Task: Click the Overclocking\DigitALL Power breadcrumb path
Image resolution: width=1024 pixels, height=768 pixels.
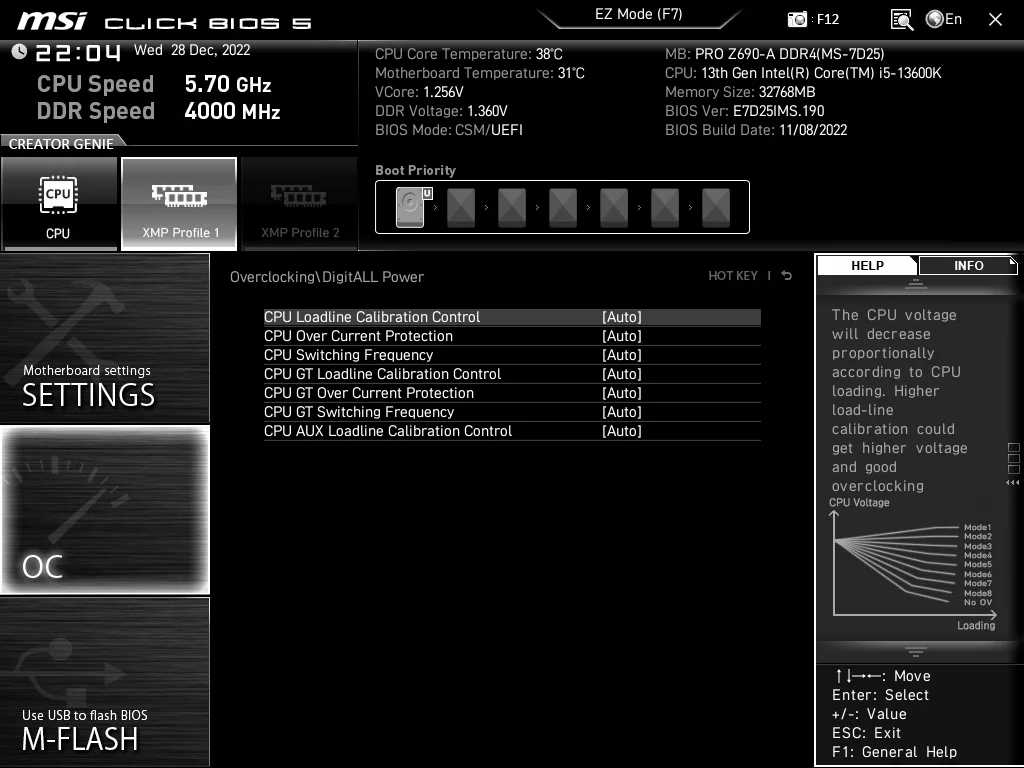Action: [x=327, y=277]
